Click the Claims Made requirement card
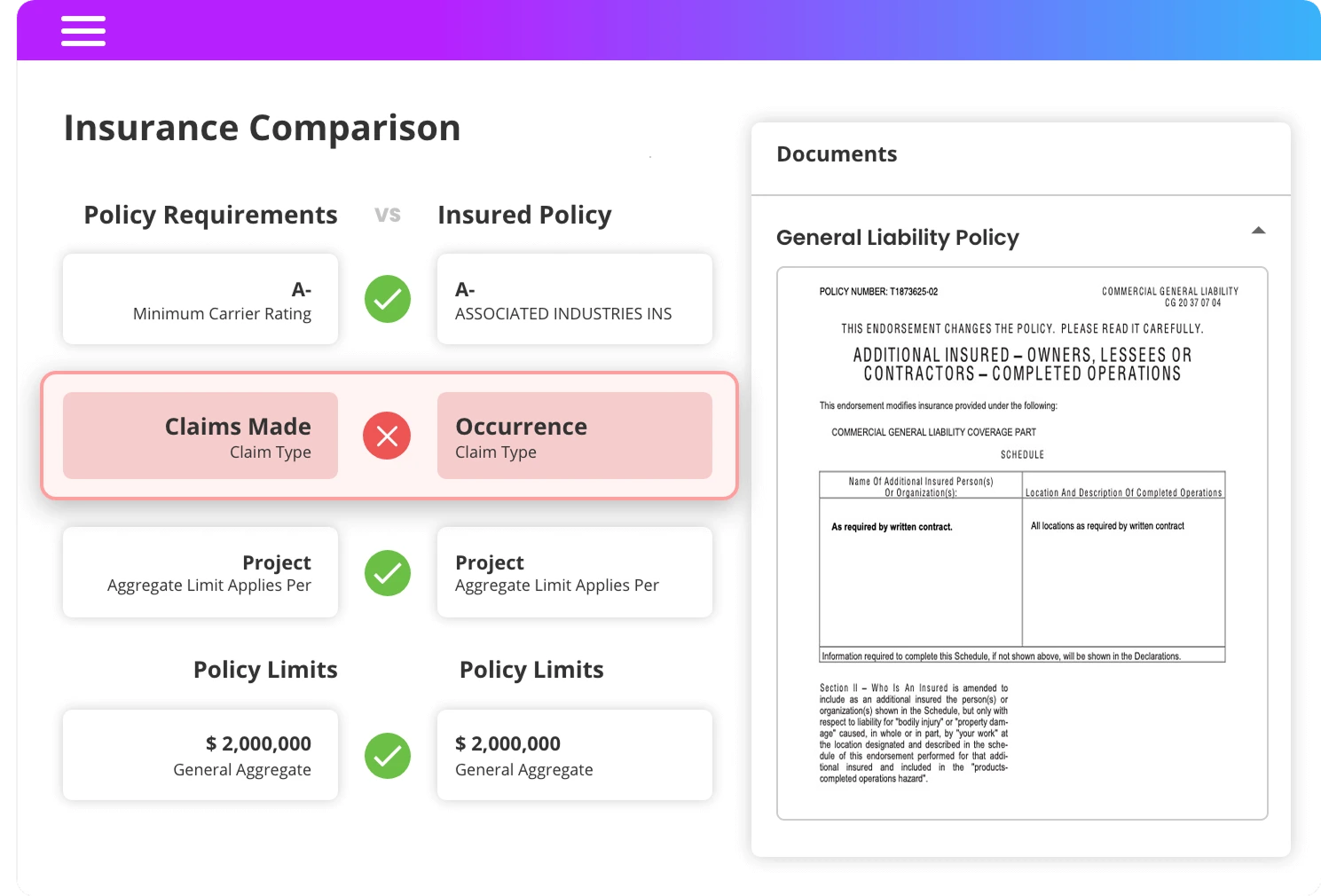This screenshot has height=896, width=1321. click(x=201, y=436)
